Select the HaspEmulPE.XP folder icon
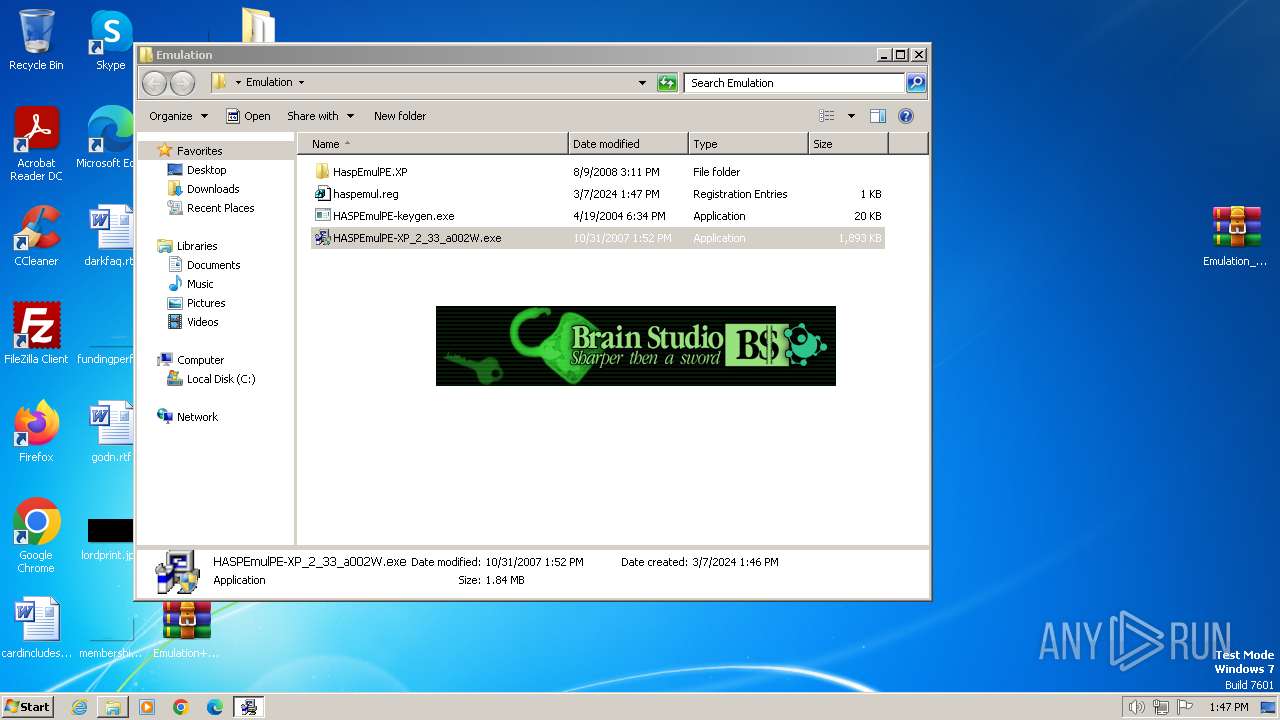The image size is (1280, 720). 322,172
